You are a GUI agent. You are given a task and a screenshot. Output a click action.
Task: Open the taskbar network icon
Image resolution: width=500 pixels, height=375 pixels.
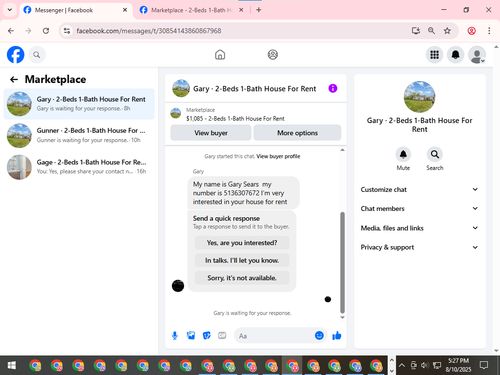coord(437,365)
